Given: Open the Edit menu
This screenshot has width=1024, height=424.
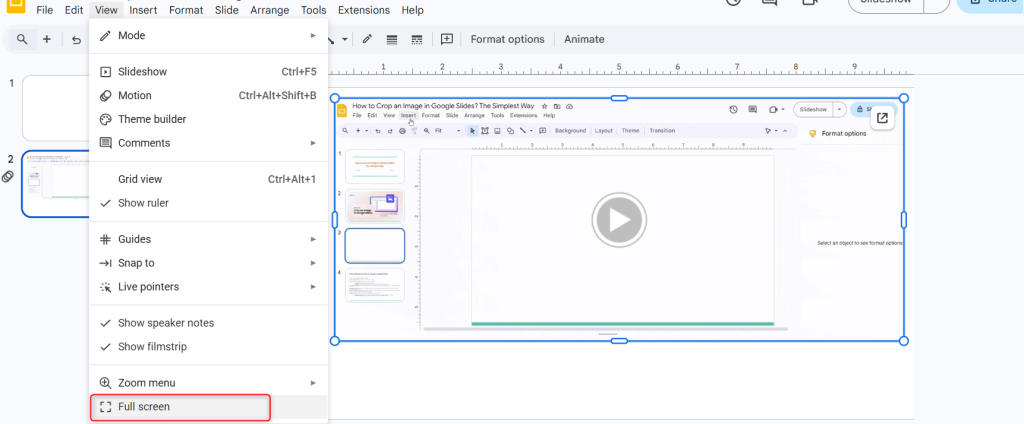Looking at the screenshot, I should [x=74, y=10].
